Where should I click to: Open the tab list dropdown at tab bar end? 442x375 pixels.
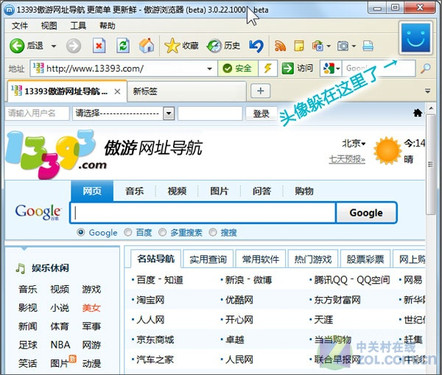click(428, 91)
